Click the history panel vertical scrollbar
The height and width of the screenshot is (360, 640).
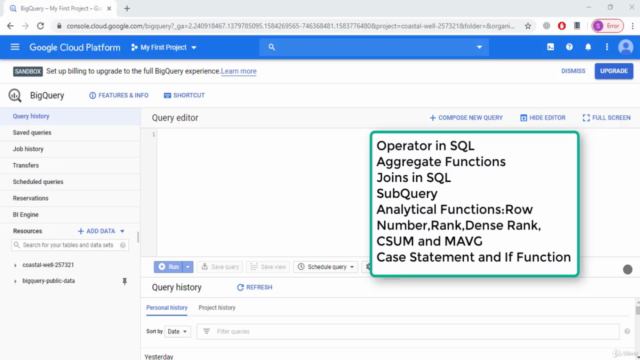click(x=638, y=310)
